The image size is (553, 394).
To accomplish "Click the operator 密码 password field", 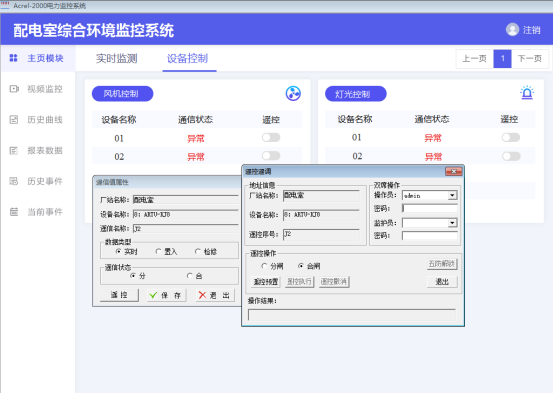I will tap(430, 208).
